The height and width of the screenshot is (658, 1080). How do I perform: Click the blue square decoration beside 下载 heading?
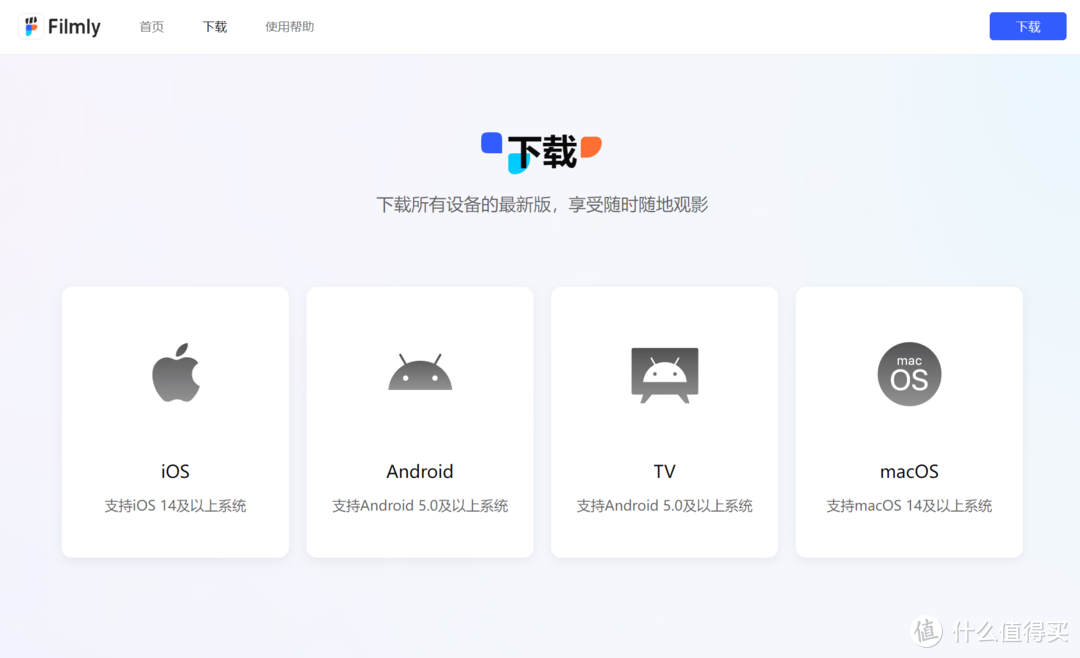click(490, 142)
